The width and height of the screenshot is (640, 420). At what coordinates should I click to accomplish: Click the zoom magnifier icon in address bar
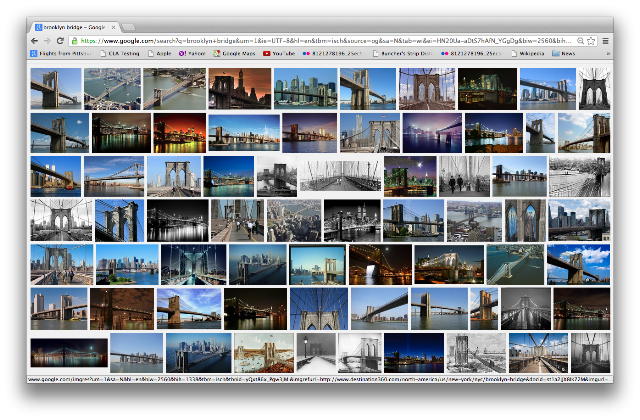point(580,41)
